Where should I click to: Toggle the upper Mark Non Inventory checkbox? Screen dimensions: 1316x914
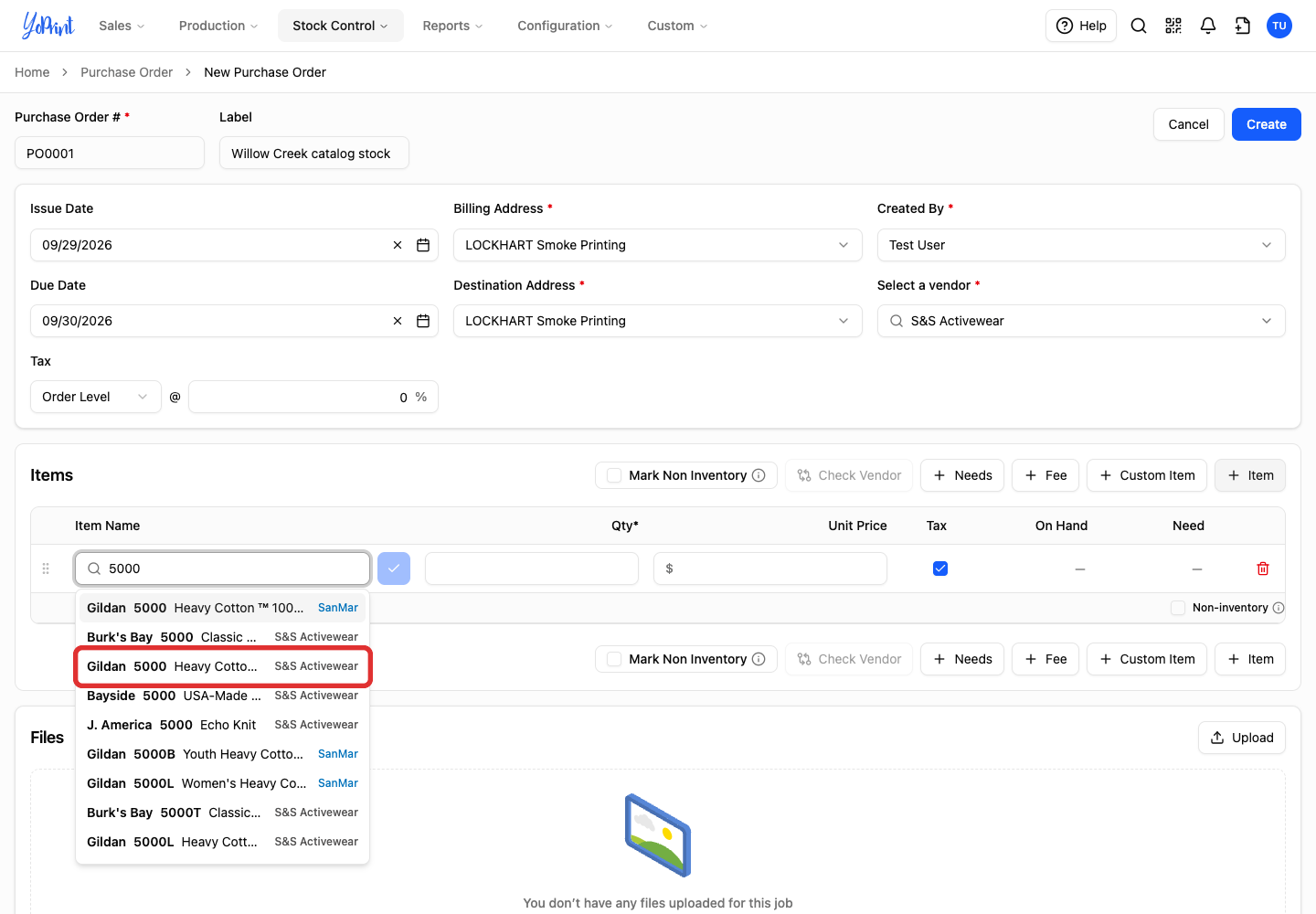pyautogui.click(x=614, y=475)
